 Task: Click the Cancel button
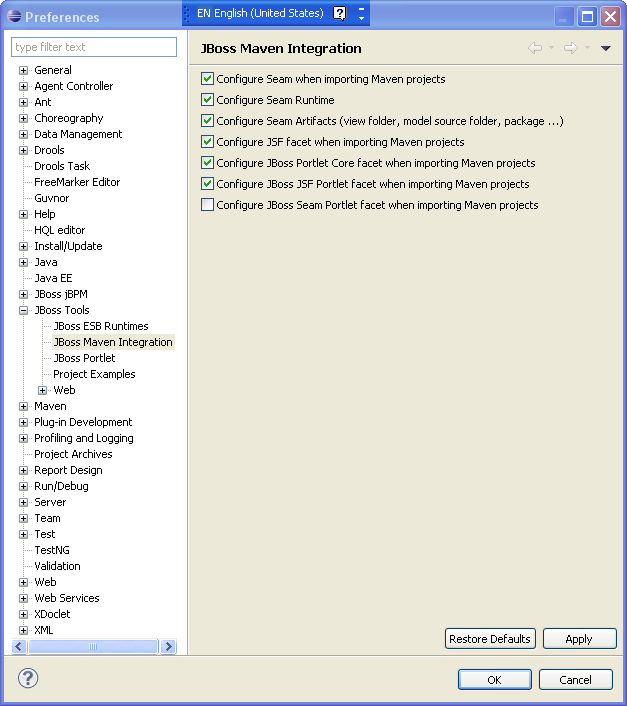576,679
